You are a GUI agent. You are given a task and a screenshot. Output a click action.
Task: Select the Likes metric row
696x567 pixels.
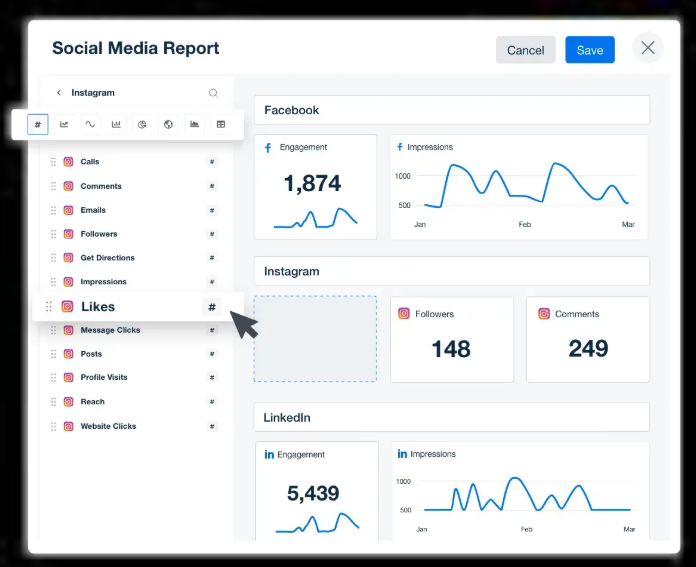(x=98, y=307)
